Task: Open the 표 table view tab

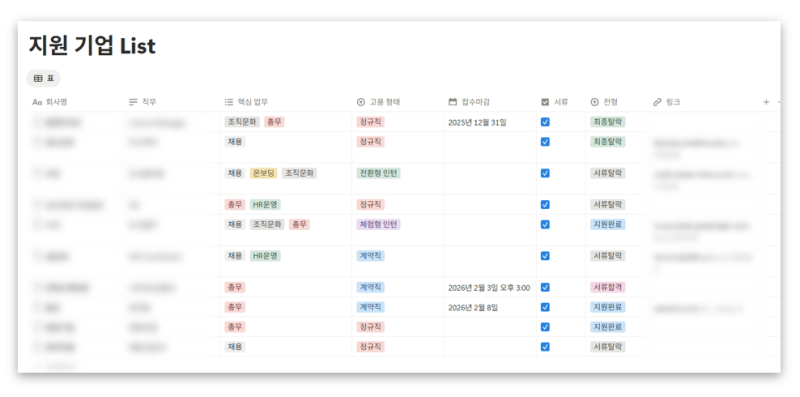Action: click(43, 78)
